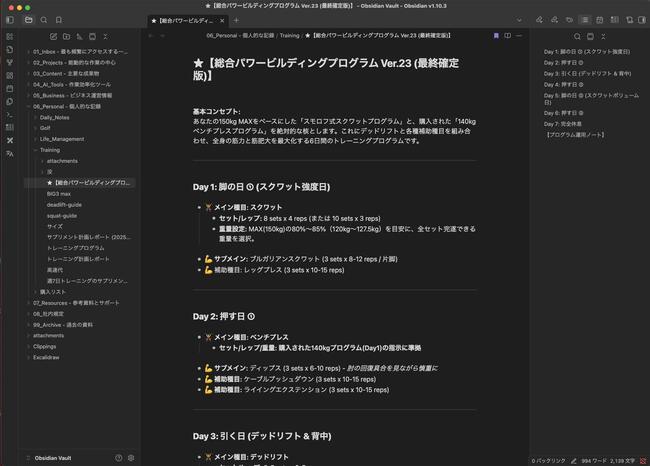Click the crossed tools ribbon icon
Viewport: 650px width, 466px height.
point(10,141)
